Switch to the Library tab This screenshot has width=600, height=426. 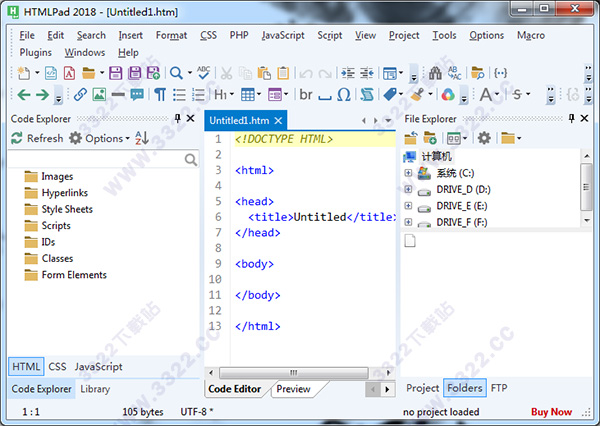tap(95, 389)
